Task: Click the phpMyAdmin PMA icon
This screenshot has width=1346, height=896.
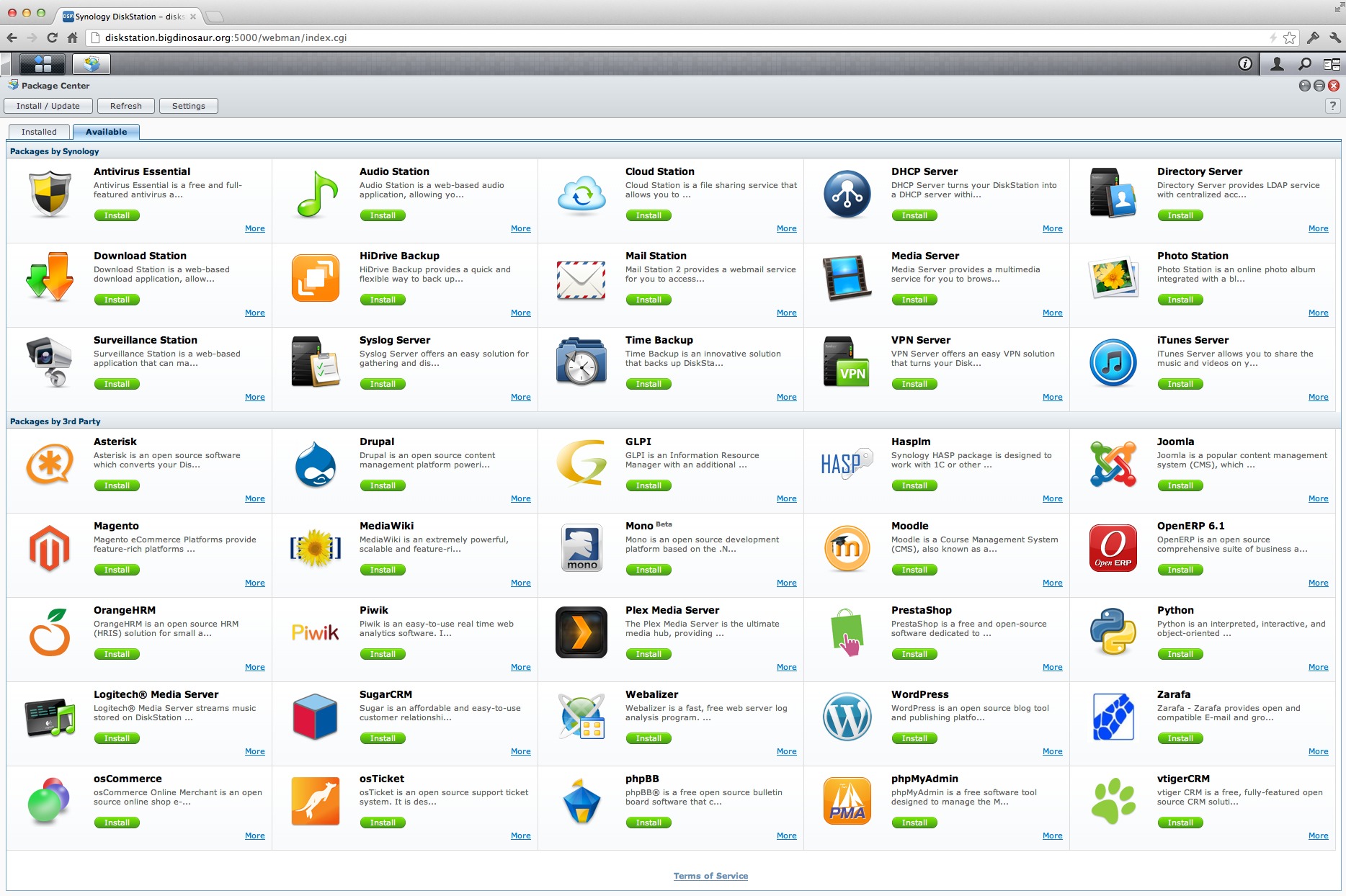Action: [847, 801]
